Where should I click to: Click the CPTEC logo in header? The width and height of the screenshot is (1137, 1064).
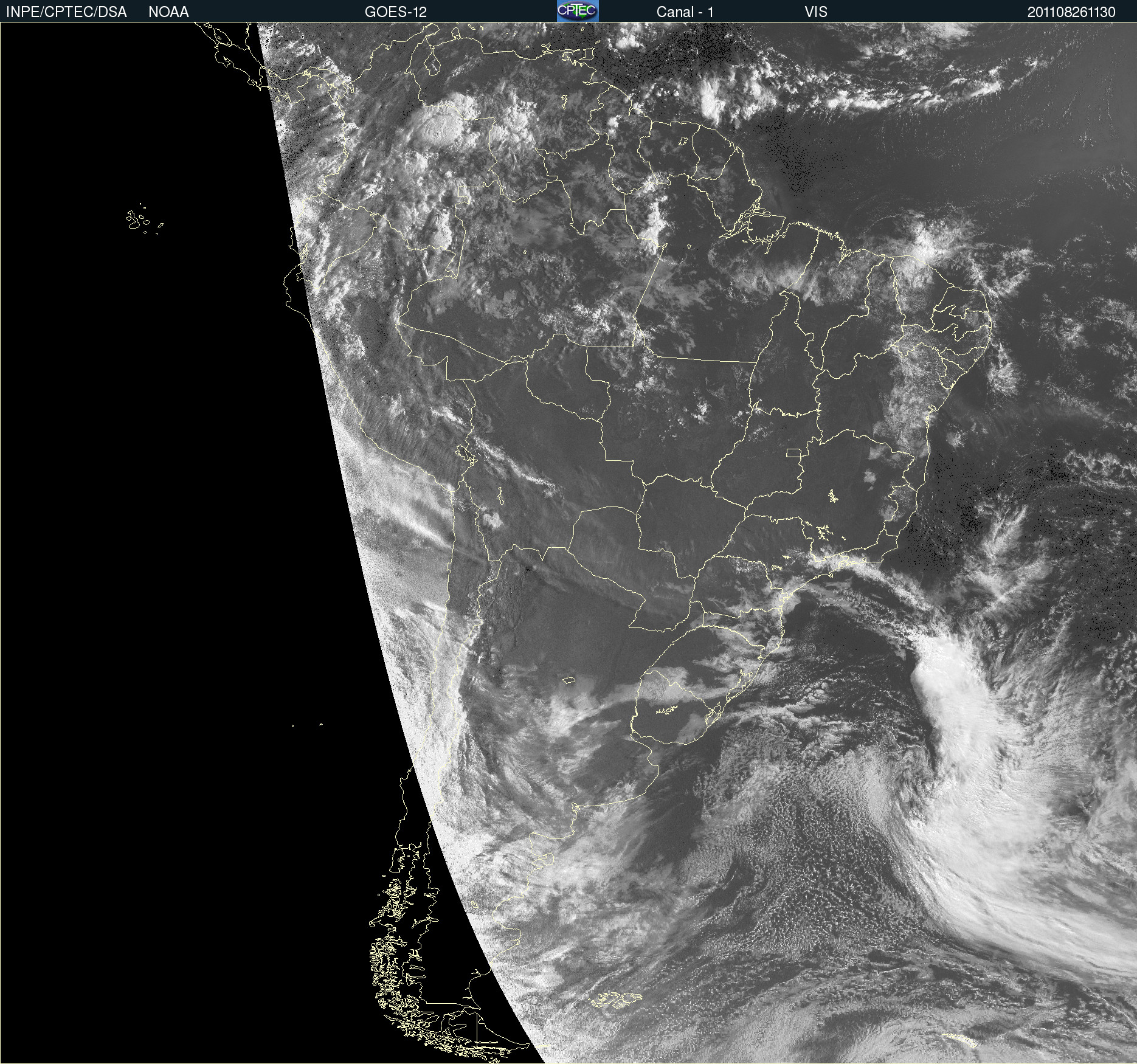click(578, 11)
